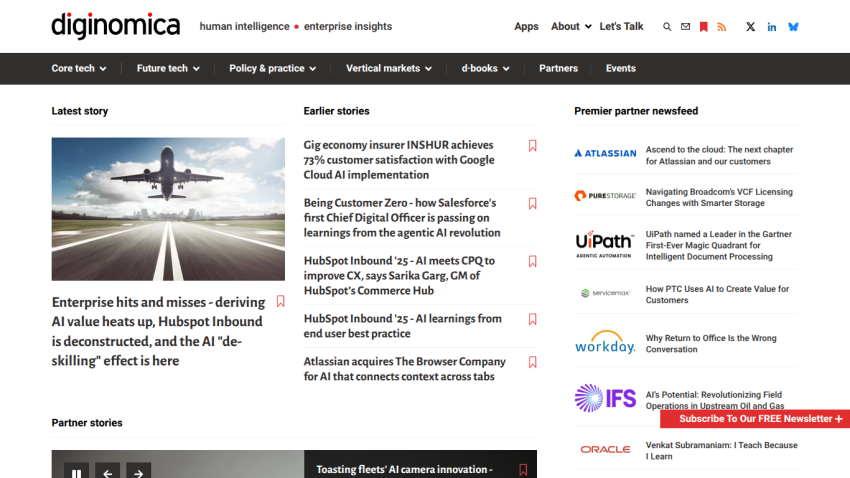The image size is (850, 478).
Task: Open 'Ascend to the cloud' Atlassian article
Action: click(719, 156)
